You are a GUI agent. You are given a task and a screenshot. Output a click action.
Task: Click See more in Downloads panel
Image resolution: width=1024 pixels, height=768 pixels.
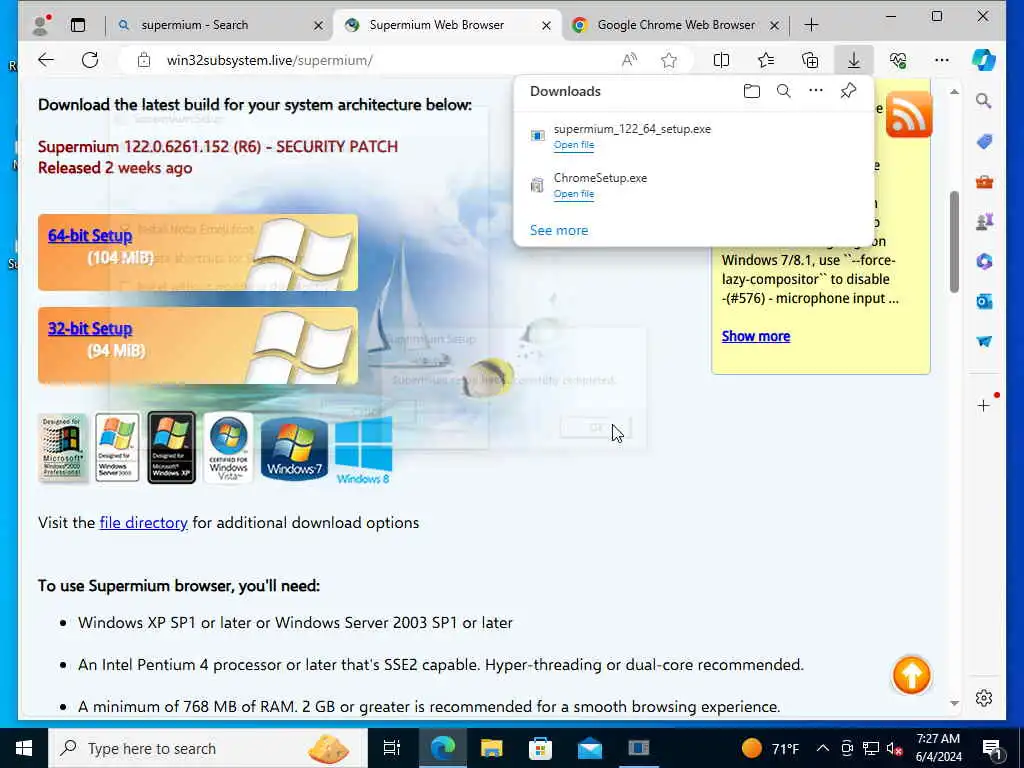coord(558,230)
